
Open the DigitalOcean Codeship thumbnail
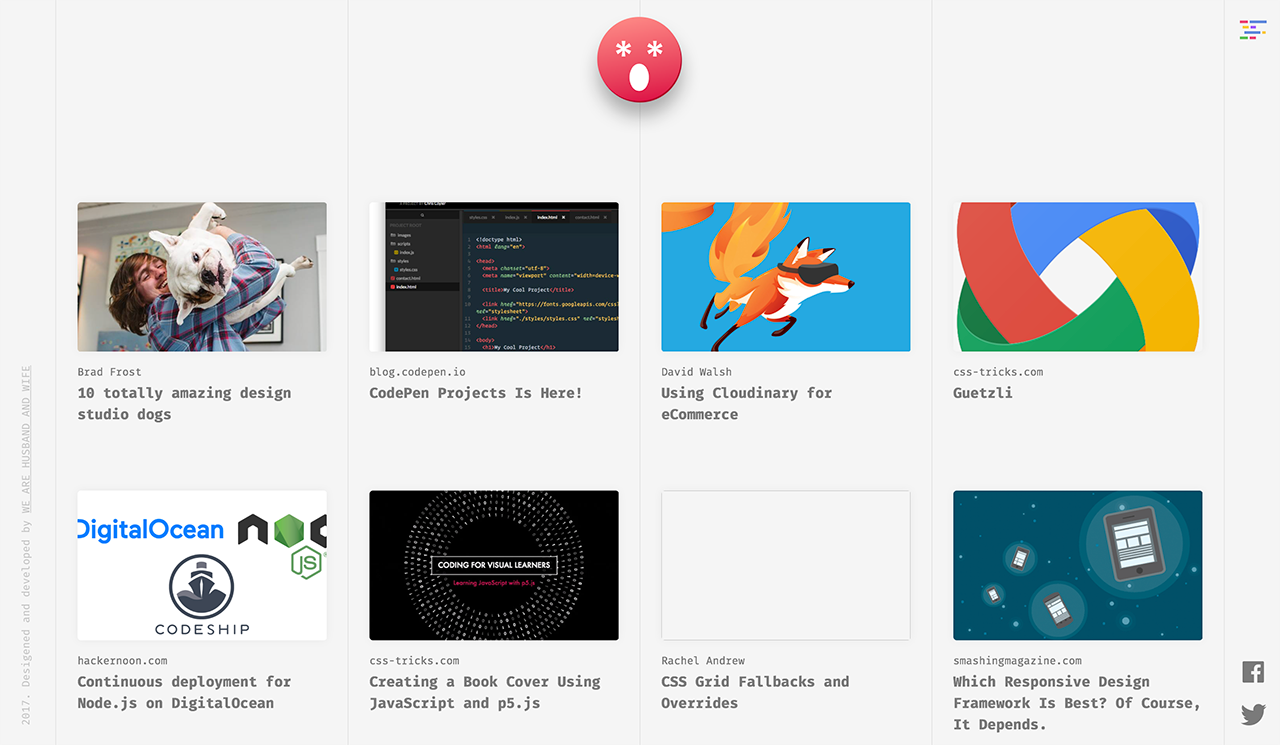(x=202, y=565)
